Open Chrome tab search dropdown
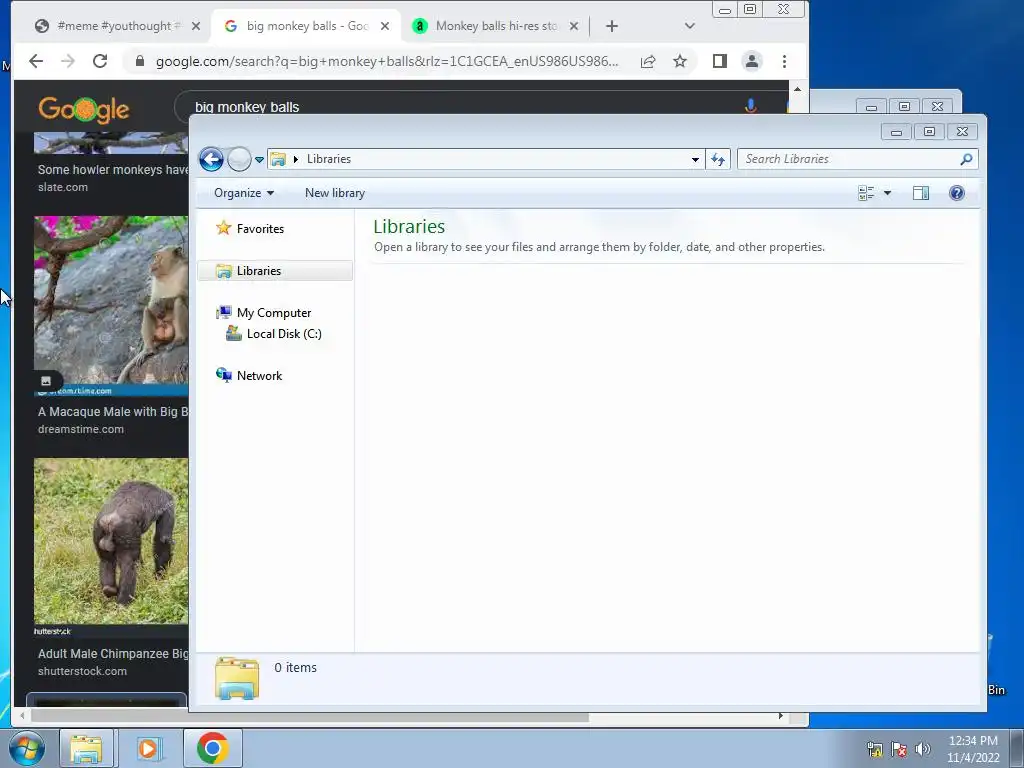 pyautogui.click(x=690, y=26)
